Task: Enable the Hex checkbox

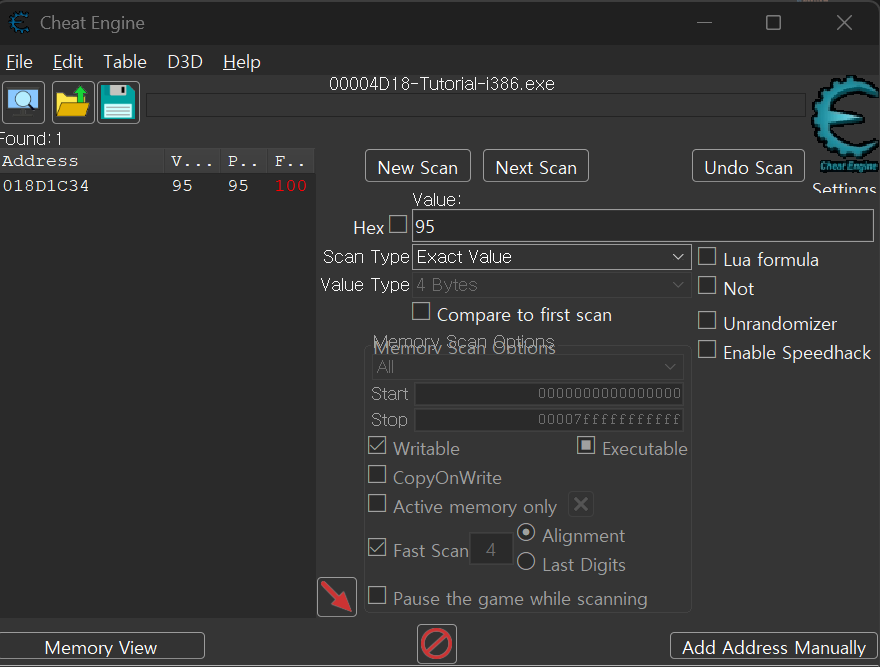Action: click(x=398, y=225)
